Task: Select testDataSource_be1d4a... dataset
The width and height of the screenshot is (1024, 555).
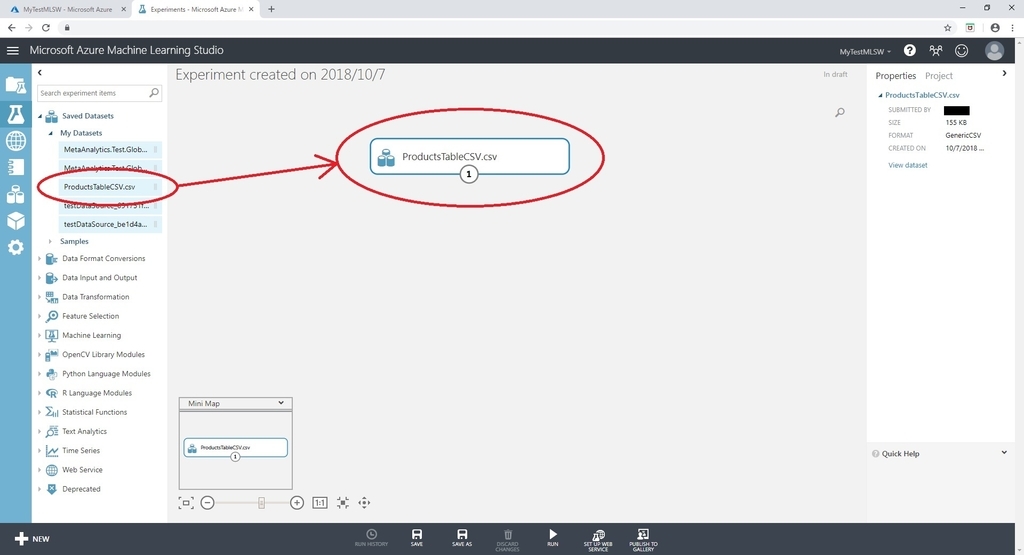Action: (x=110, y=224)
